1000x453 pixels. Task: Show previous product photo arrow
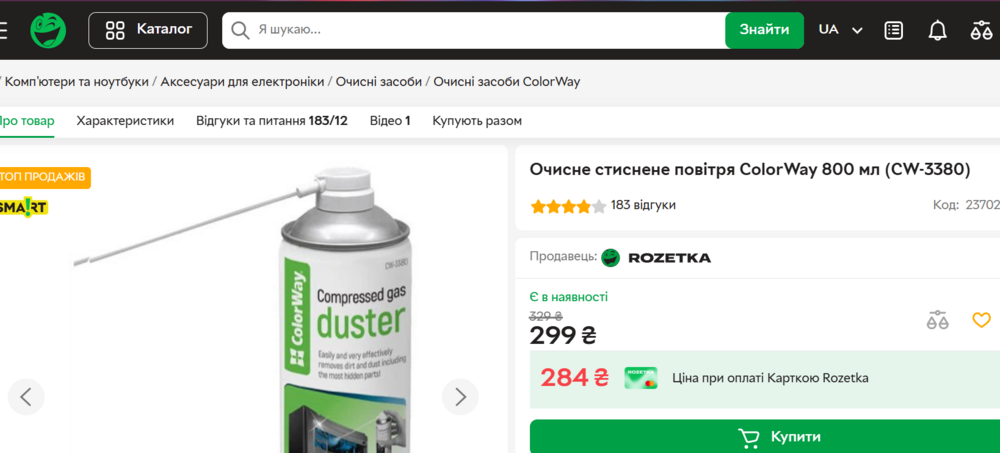click(x=26, y=397)
